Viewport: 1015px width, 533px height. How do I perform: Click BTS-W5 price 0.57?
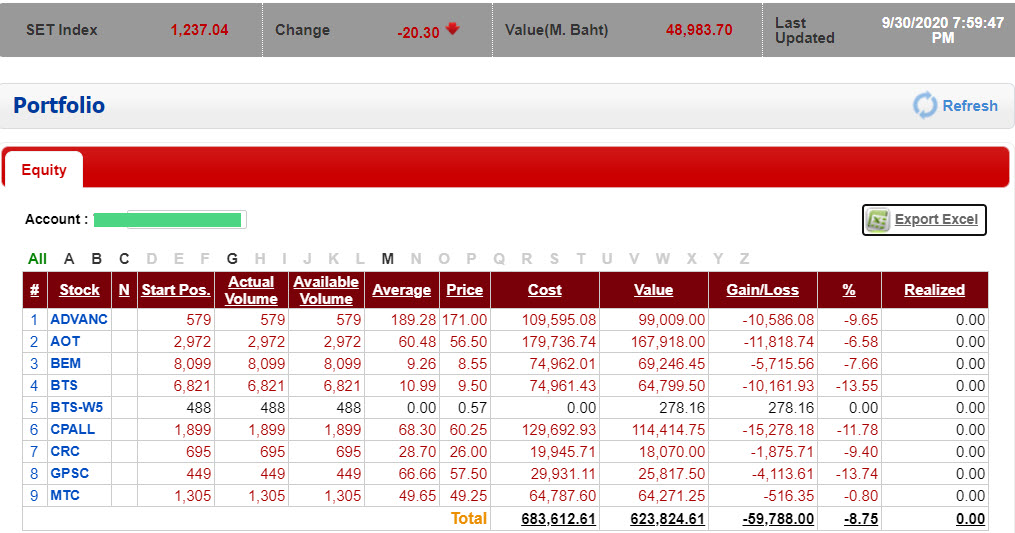(472, 408)
